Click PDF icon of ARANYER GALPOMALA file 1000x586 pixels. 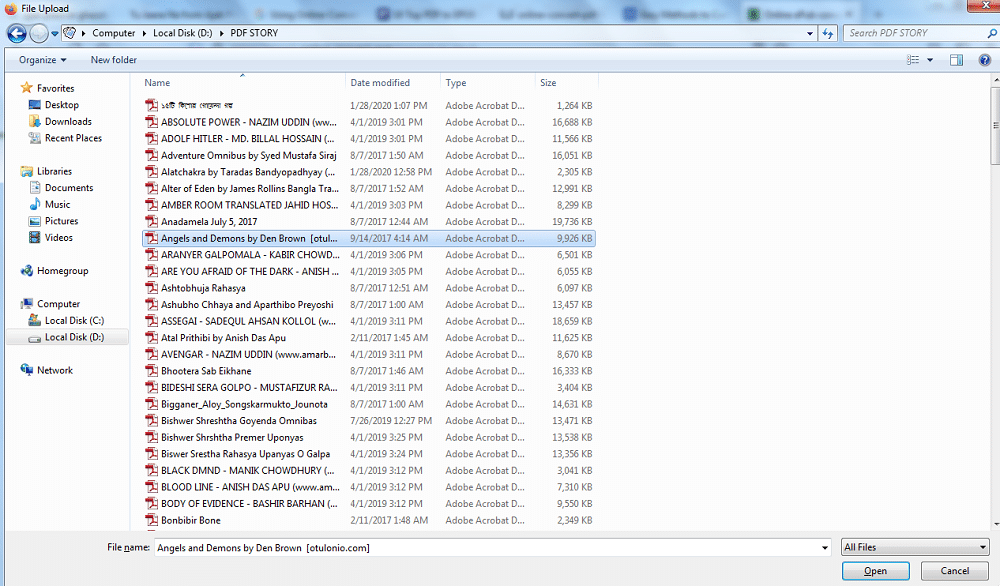click(x=151, y=254)
